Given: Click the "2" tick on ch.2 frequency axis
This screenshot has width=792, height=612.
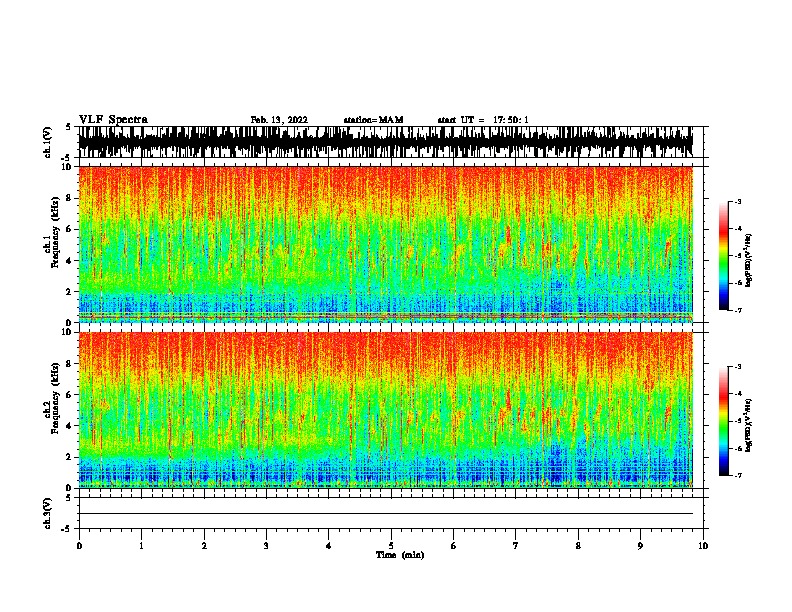Looking at the screenshot, I should [x=70, y=457].
